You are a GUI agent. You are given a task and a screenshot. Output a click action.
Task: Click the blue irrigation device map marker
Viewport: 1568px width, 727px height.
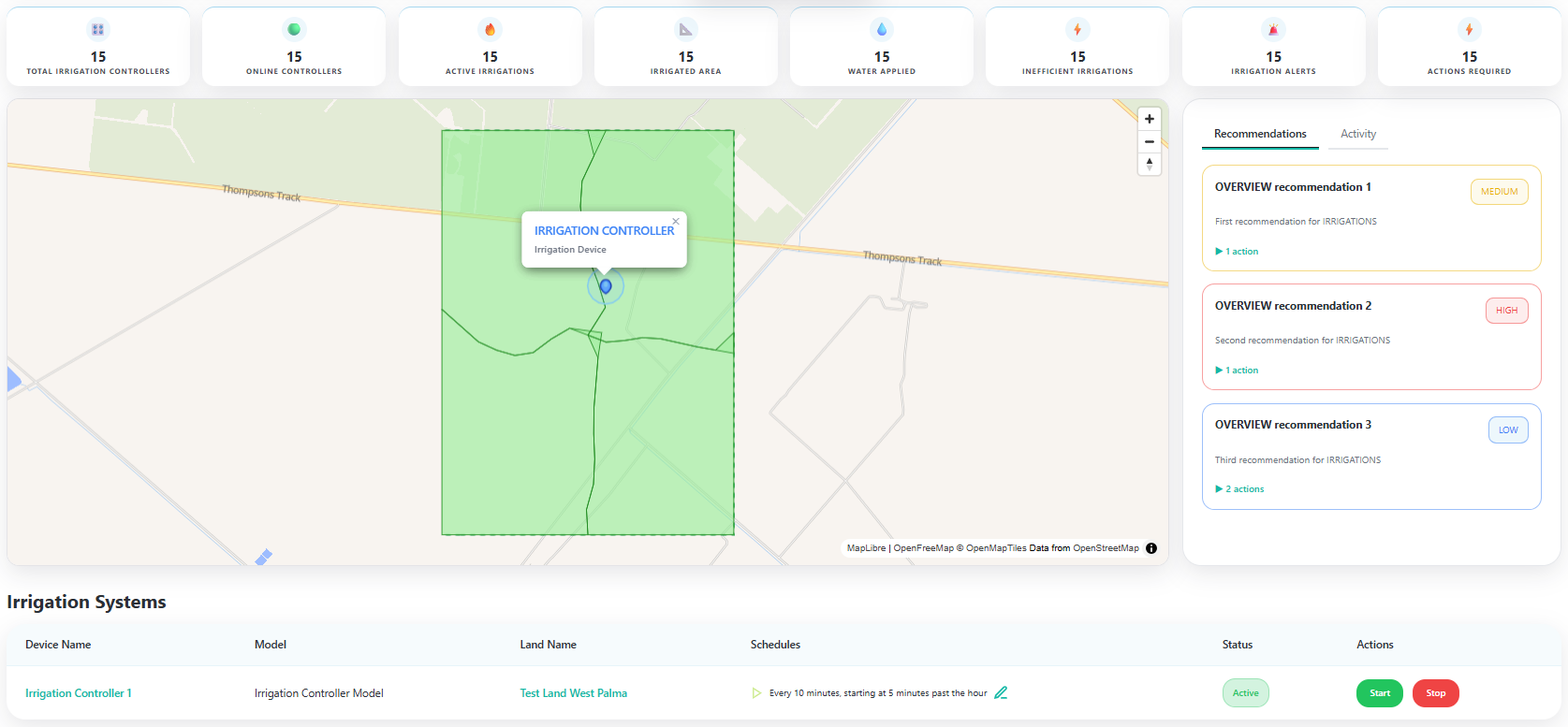(606, 286)
